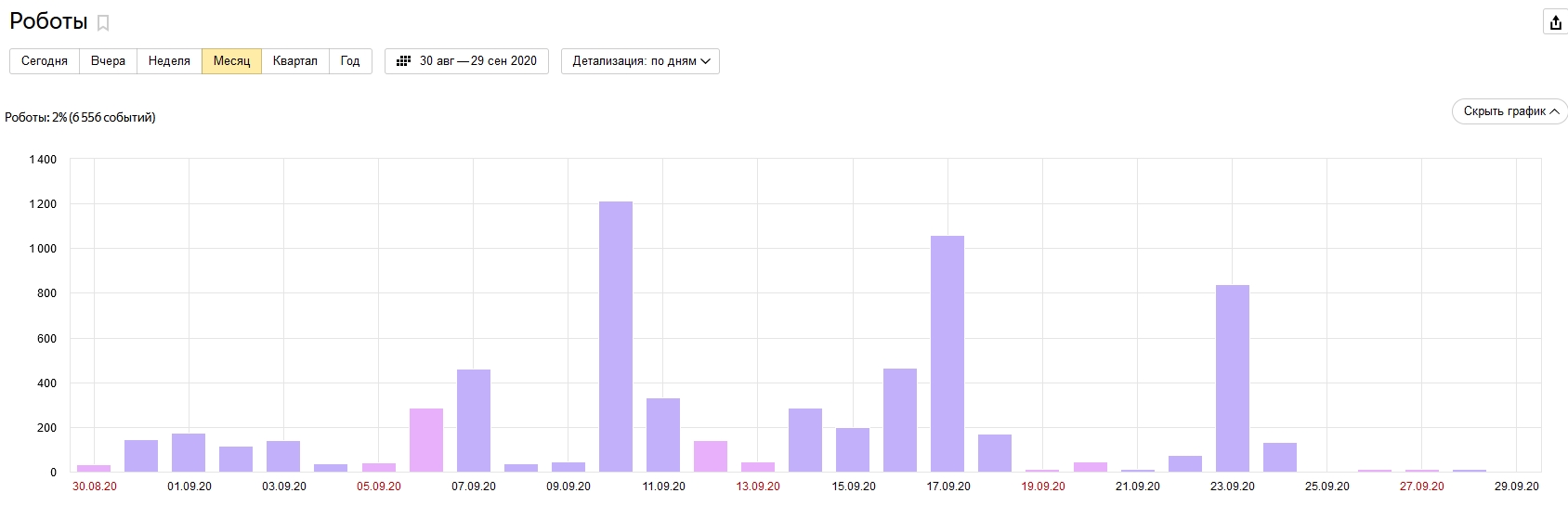Expand the Детализация: по дням dropdown
The height and width of the screenshot is (532, 1568).
coord(640,61)
